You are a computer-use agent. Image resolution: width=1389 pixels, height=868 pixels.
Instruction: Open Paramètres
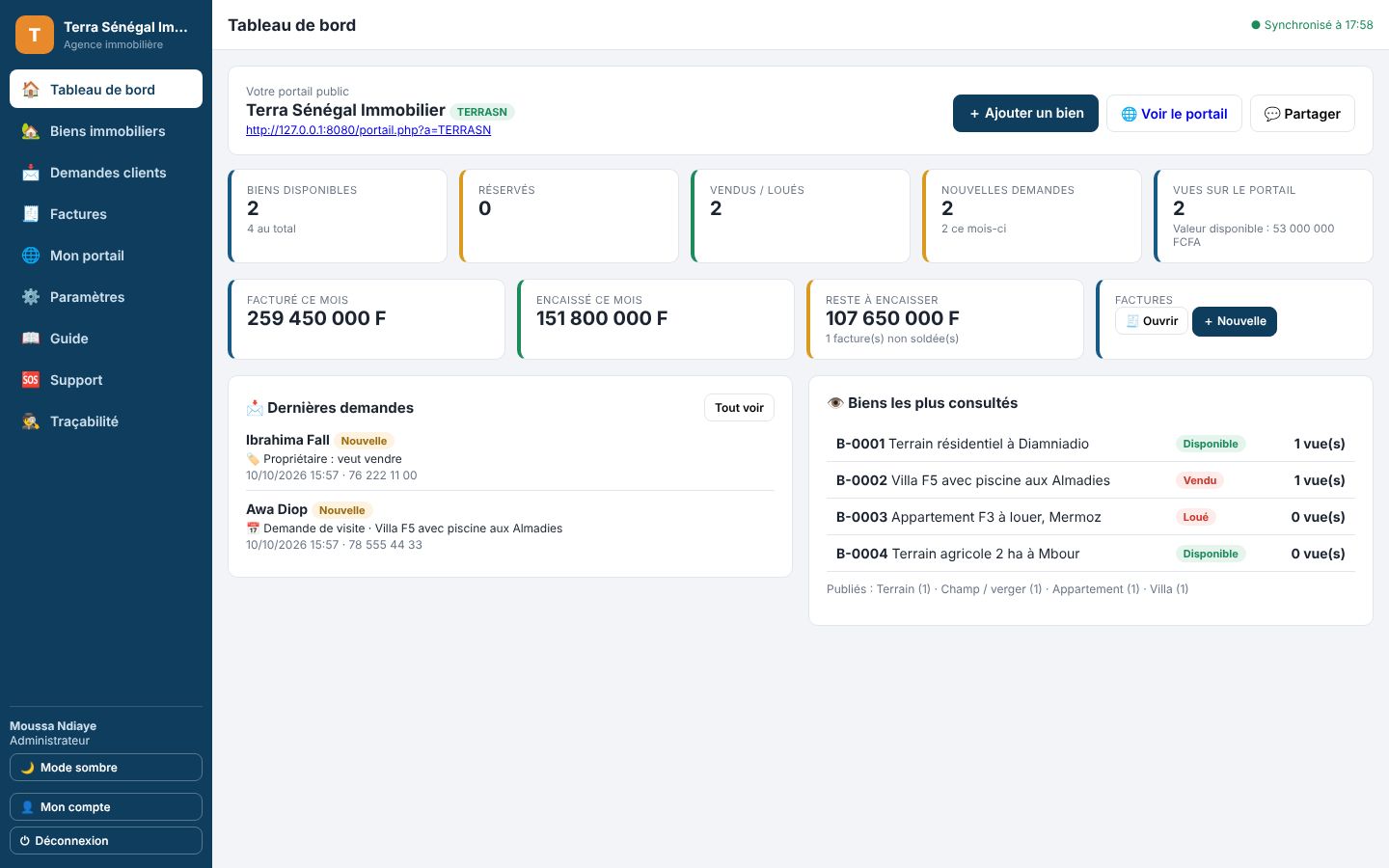pos(106,297)
